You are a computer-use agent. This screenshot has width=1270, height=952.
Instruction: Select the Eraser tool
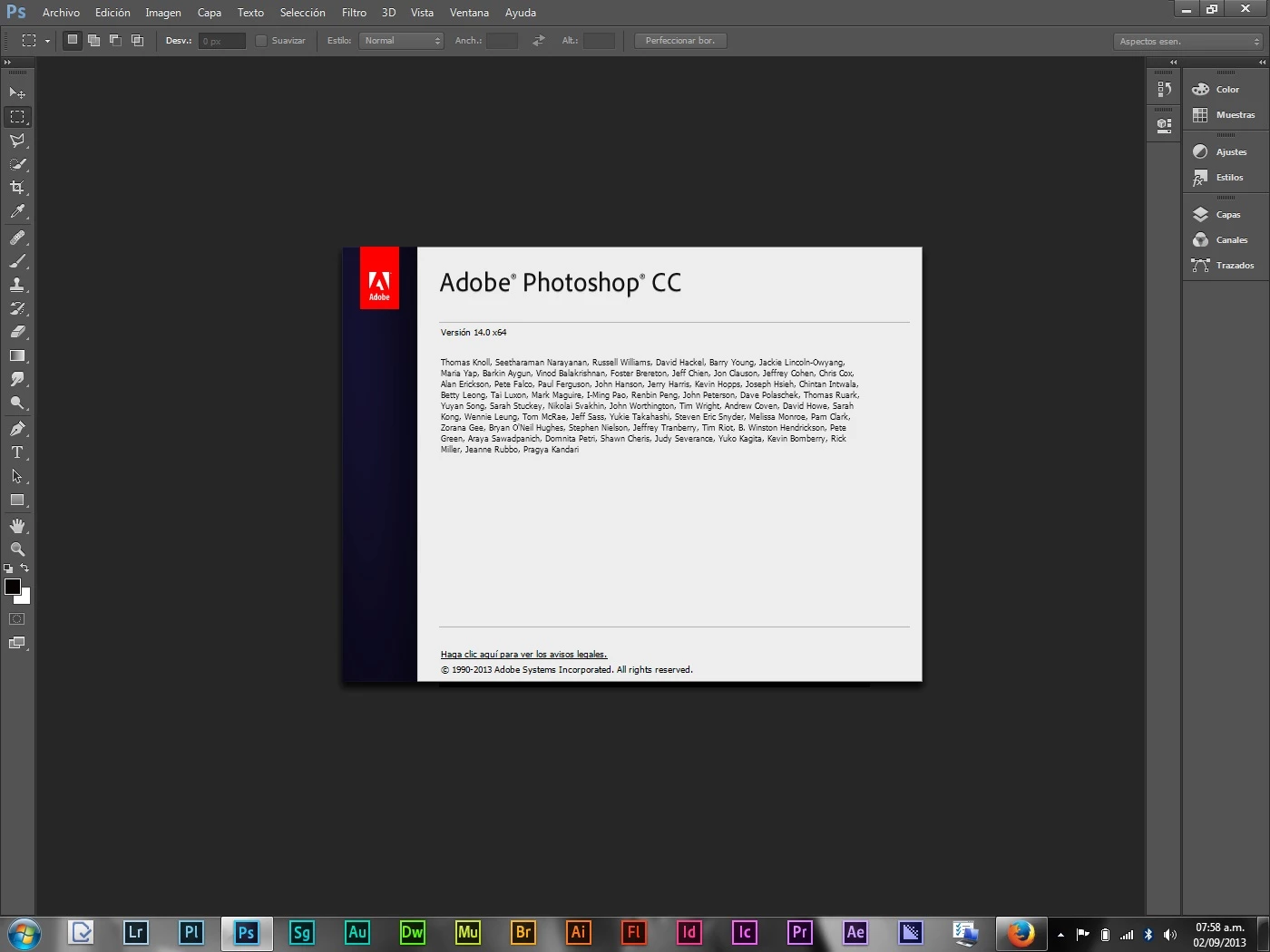pyautogui.click(x=17, y=332)
